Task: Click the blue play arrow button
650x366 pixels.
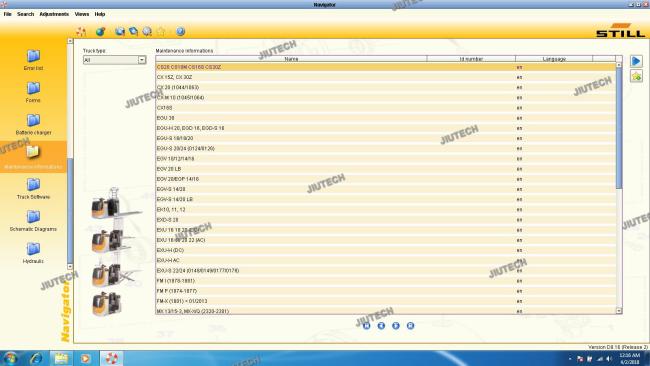Action: click(636, 61)
